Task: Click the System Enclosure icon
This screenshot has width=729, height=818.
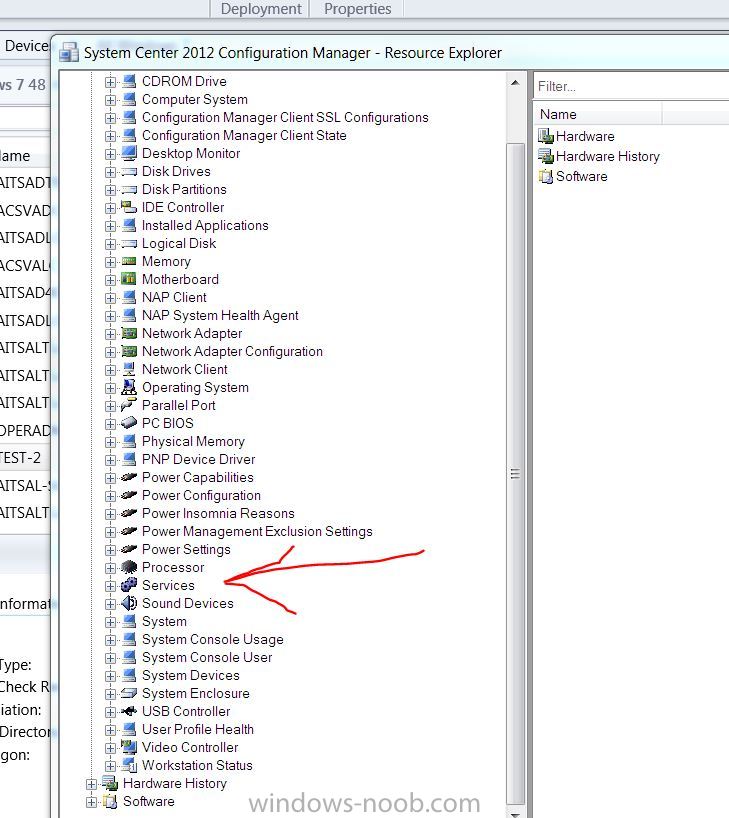Action: (129, 693)
